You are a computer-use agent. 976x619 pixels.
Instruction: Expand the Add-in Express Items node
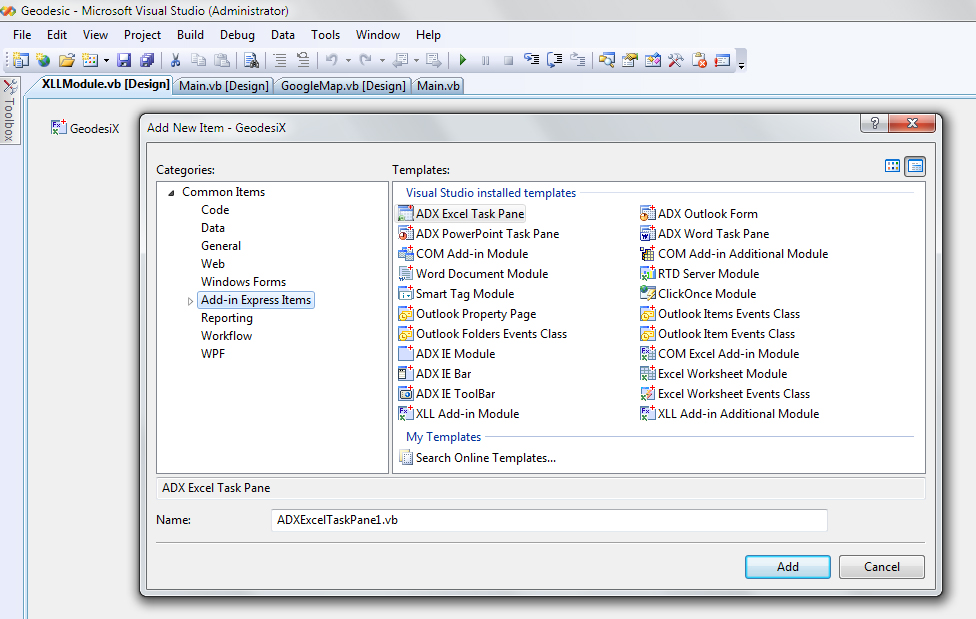click(x=190, y=301)
